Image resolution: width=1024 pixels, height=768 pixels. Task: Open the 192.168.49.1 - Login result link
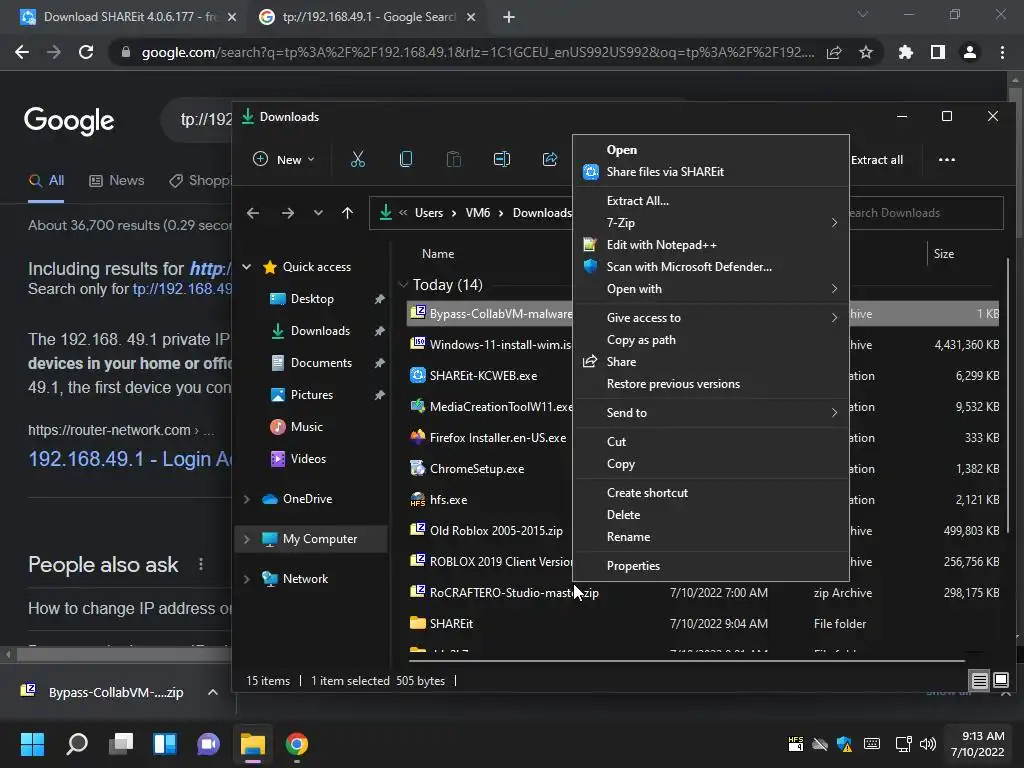tap(129, 459)
